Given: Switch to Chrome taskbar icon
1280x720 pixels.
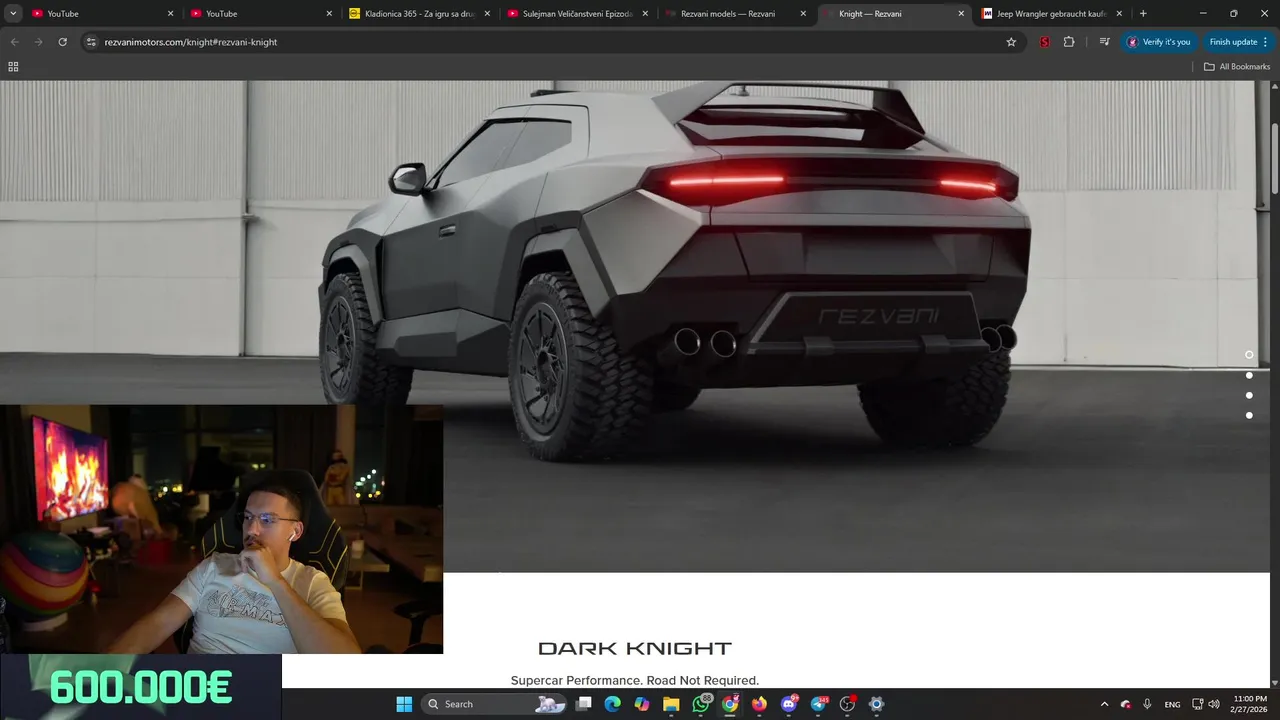Looking at the screenshot, I should tap(730, 704).
